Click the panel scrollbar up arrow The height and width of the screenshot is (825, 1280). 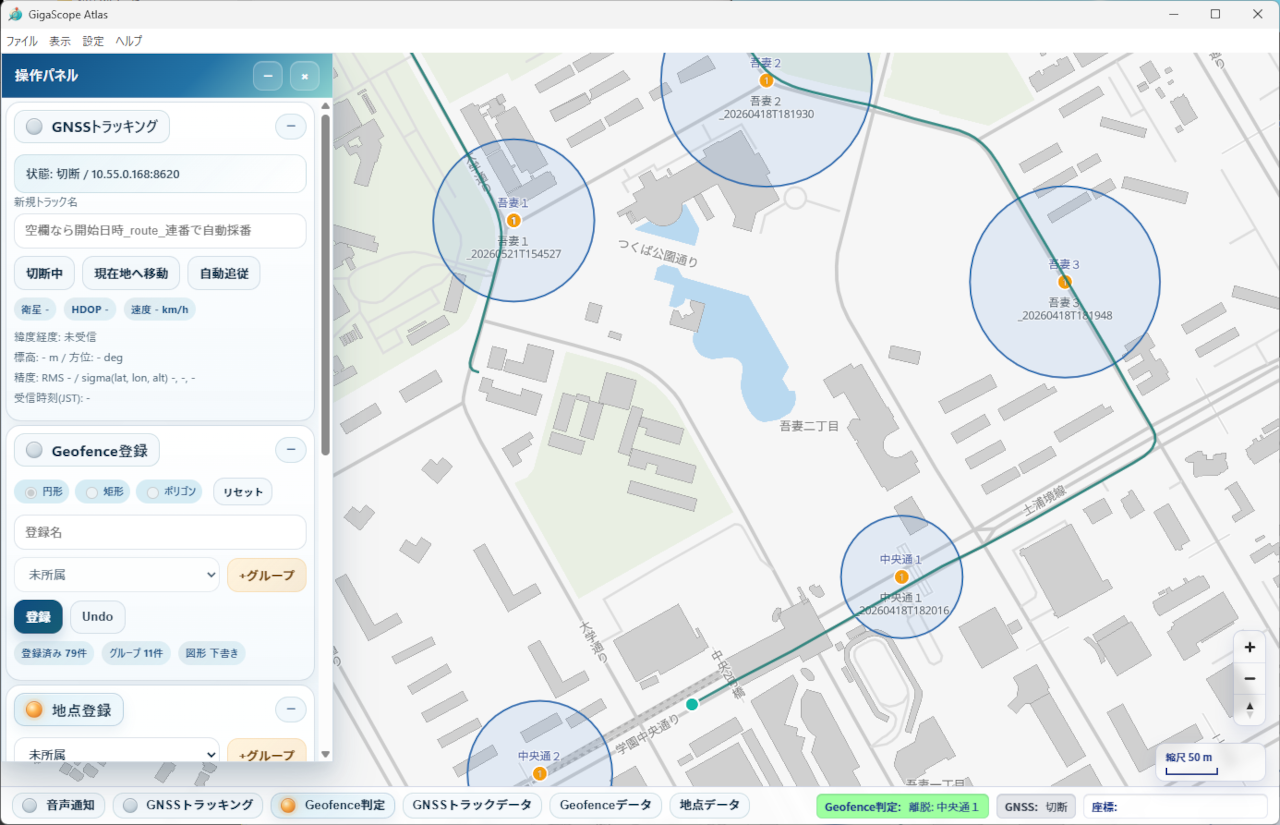(x=325, y=104)
